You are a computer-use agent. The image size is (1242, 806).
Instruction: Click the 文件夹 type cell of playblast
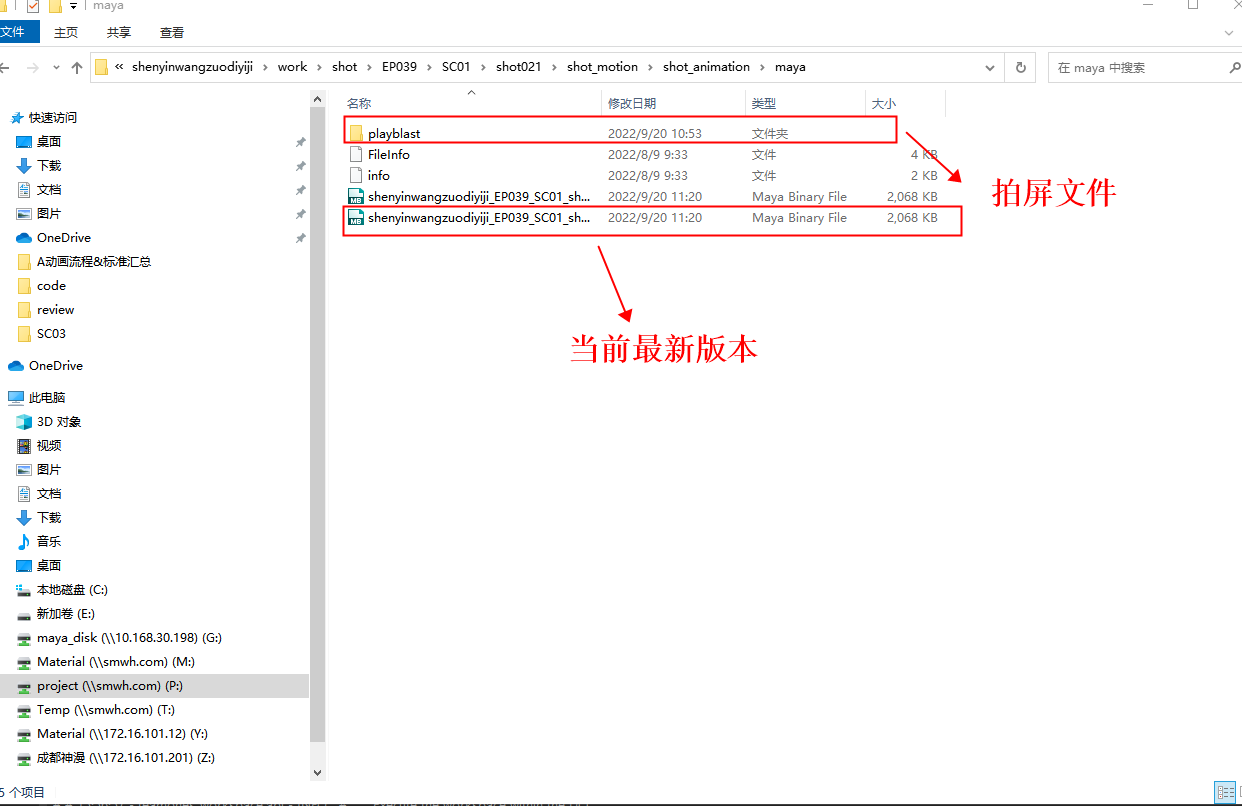point(770,133)
